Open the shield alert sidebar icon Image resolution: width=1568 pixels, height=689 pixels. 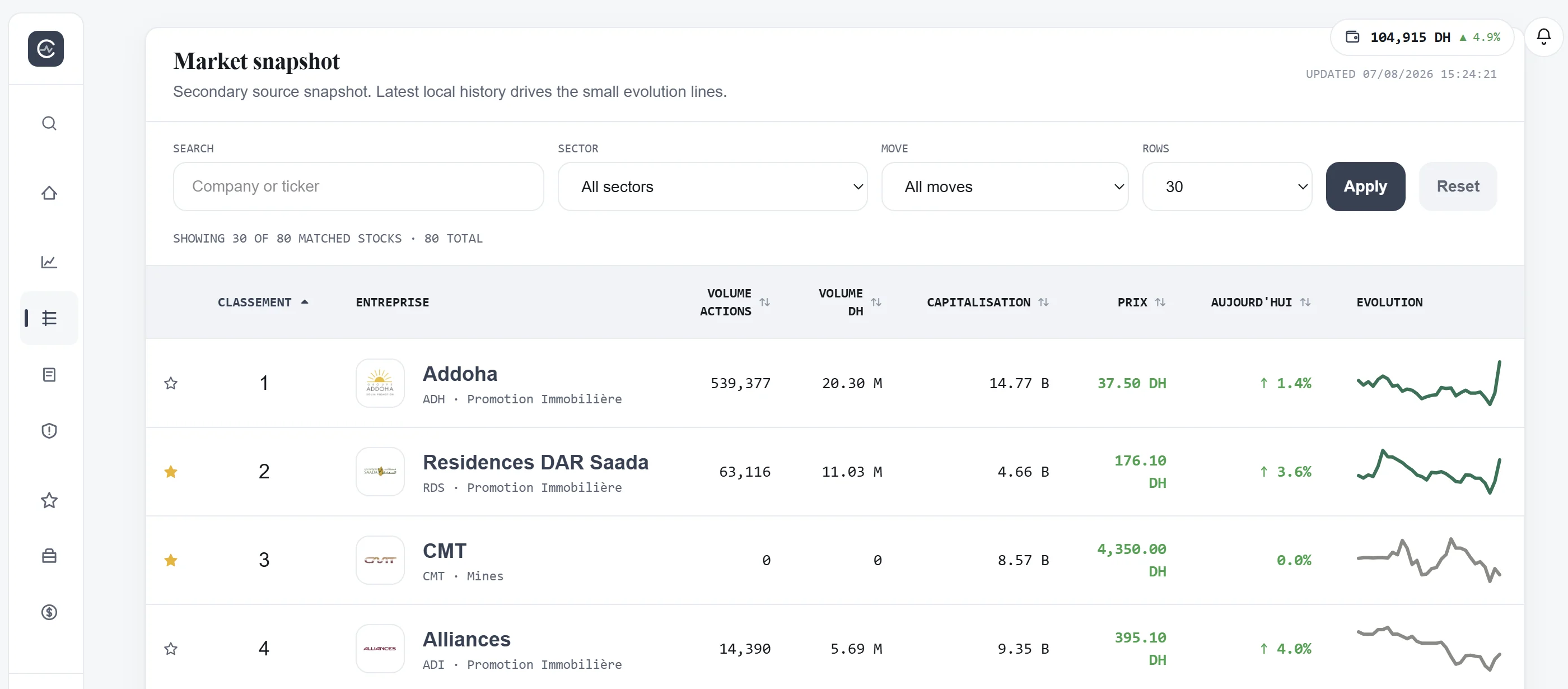49,431
